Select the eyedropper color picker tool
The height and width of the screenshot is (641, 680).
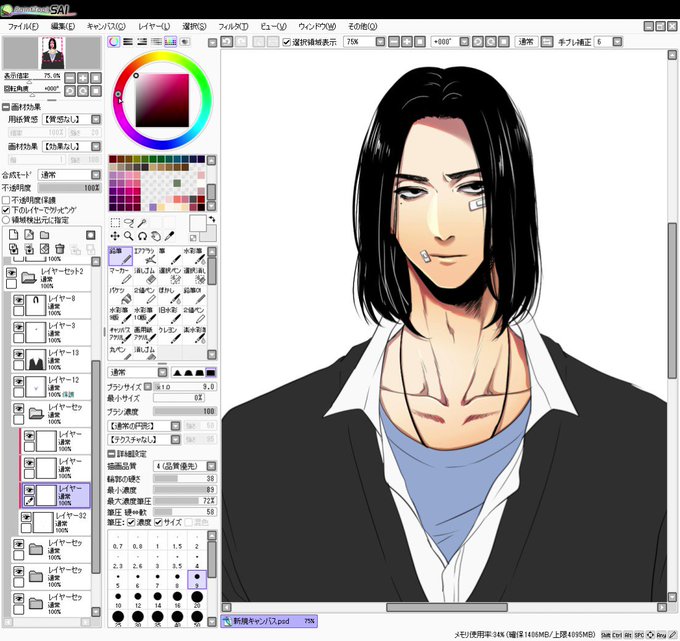[x=169, y=236]
